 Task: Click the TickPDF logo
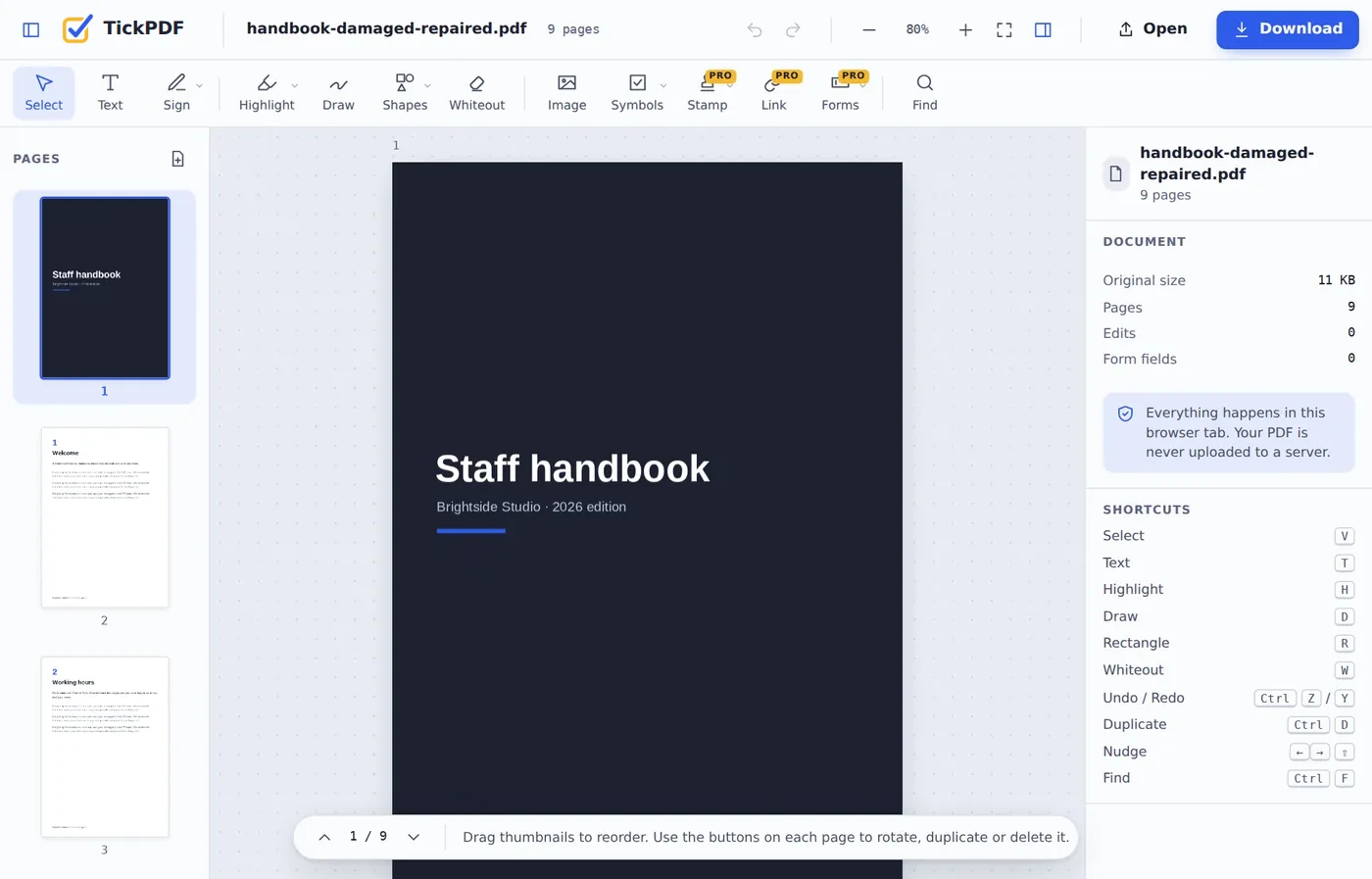(x=122, y=29)
